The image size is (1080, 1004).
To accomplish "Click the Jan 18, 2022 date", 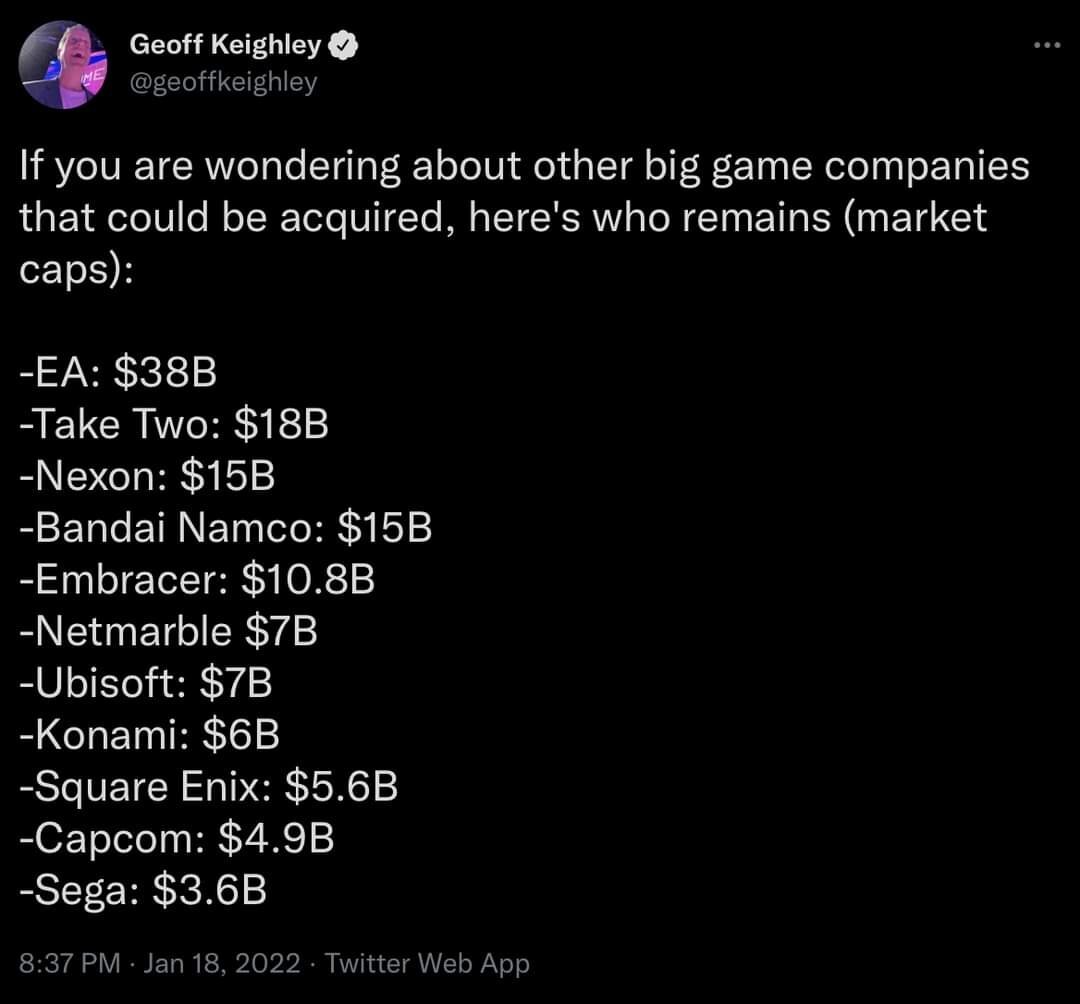I will [222, 963].
